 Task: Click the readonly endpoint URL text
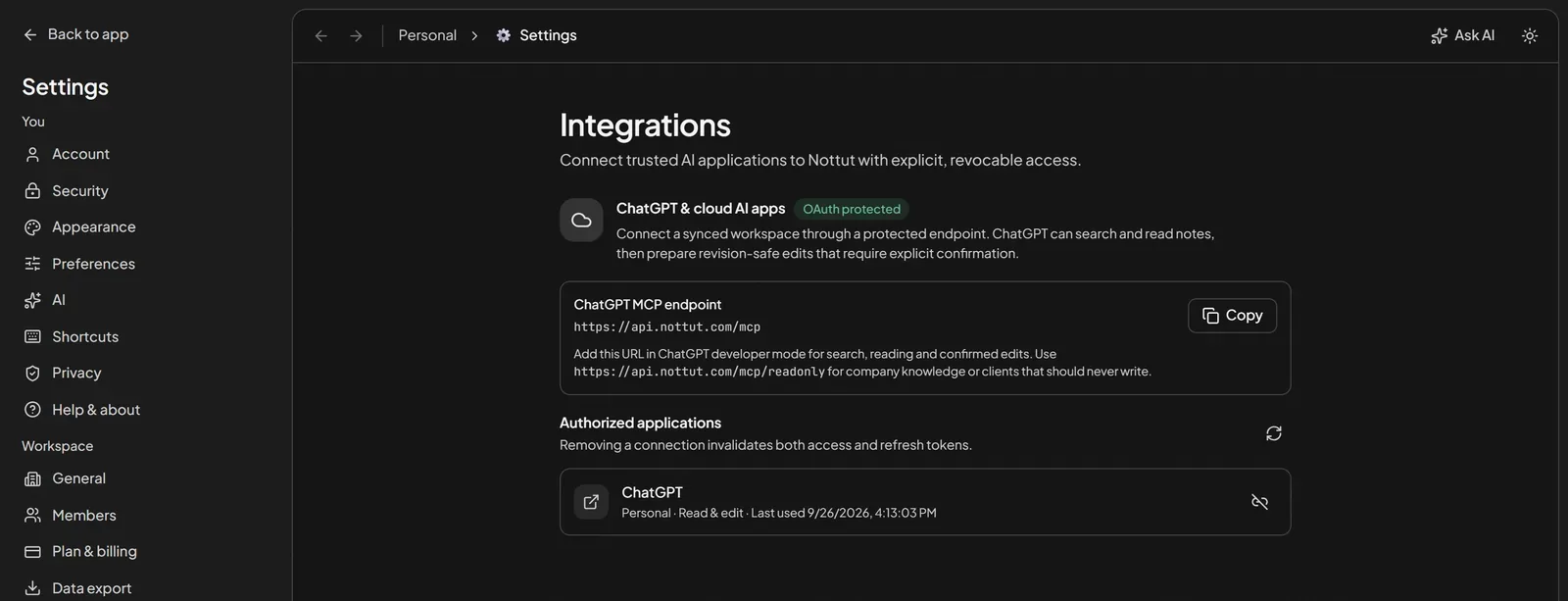click(699, 372)
